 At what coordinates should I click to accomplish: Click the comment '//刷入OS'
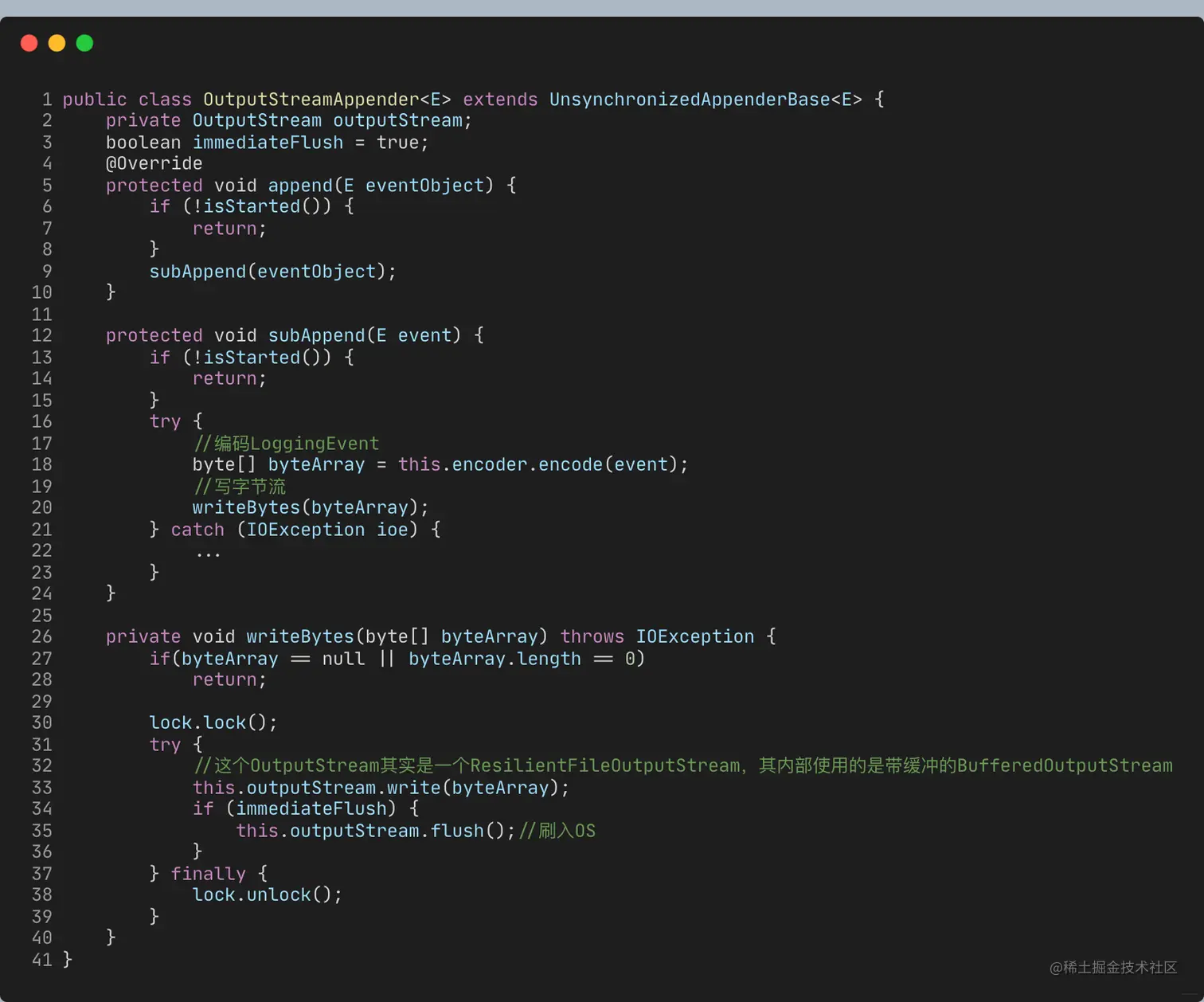pyautogui.click(x=557, y=831)
